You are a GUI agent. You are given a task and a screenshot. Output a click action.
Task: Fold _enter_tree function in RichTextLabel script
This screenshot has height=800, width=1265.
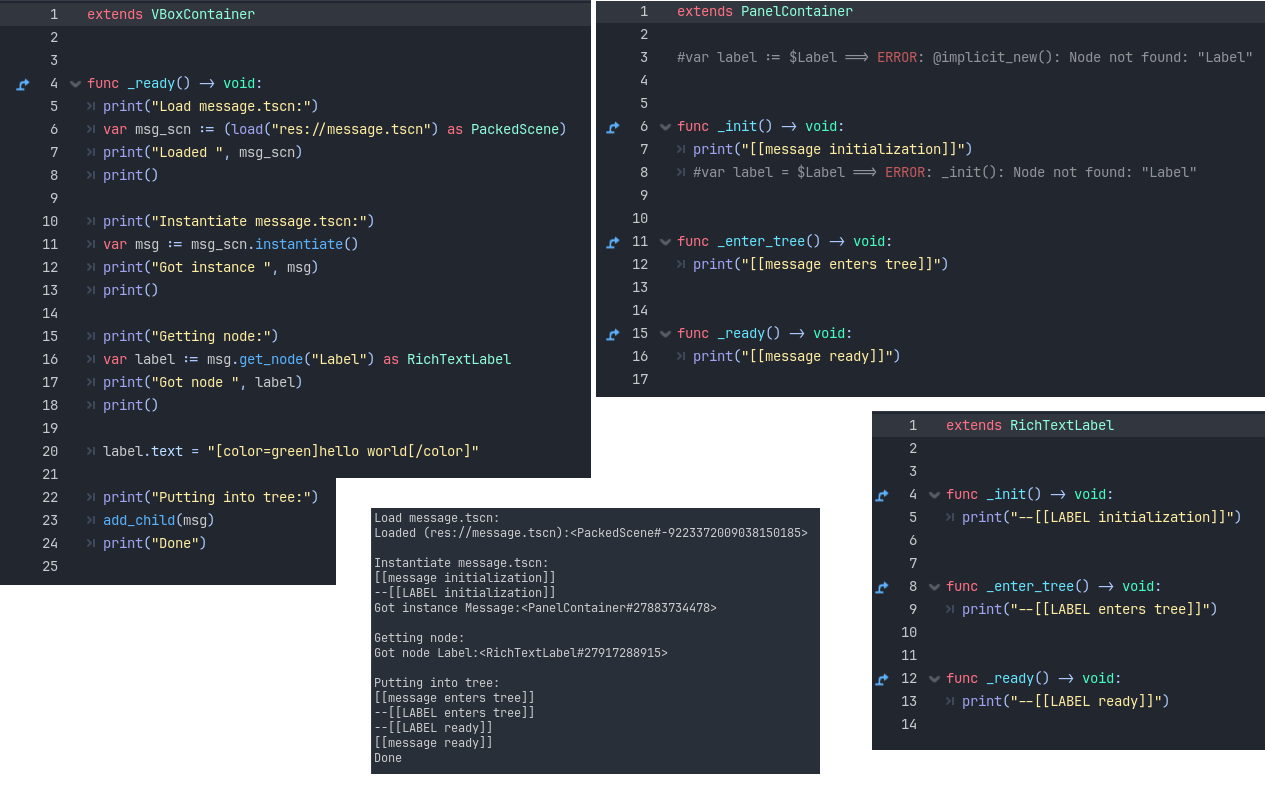point(934,587)
